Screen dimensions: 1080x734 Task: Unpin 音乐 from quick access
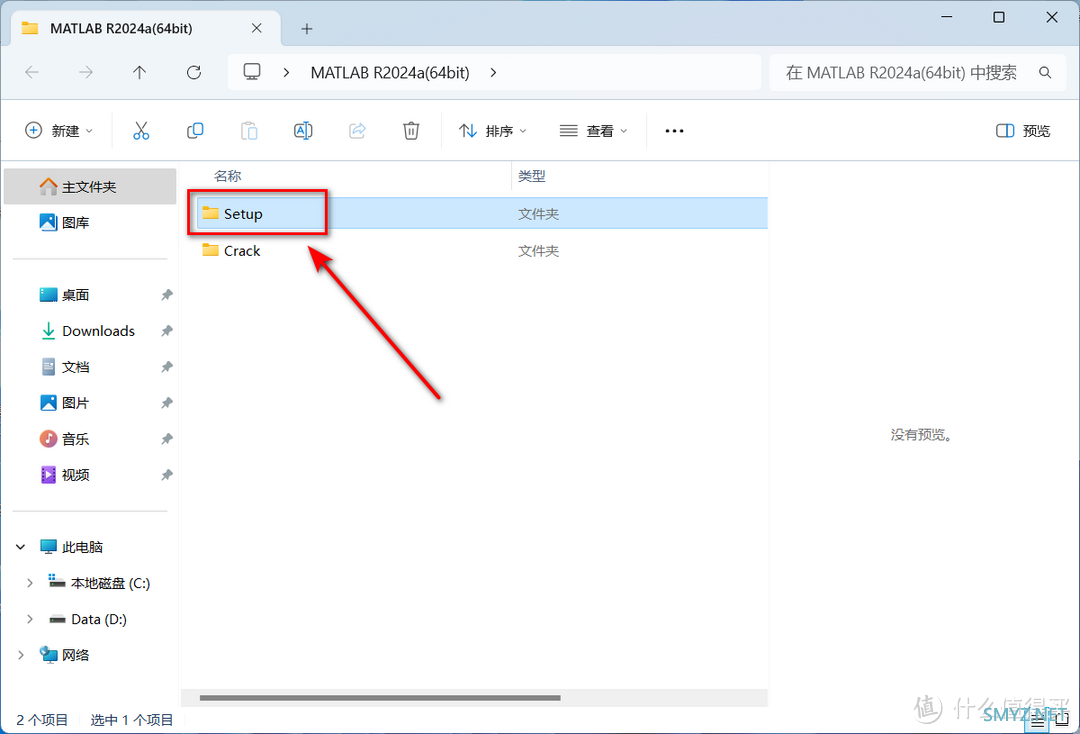point(167,439)
